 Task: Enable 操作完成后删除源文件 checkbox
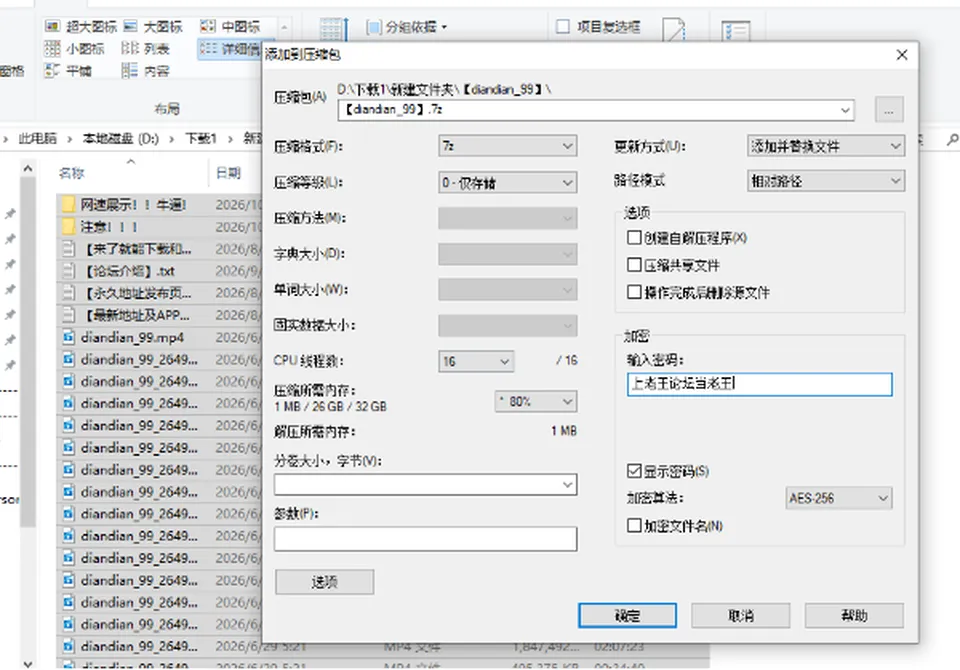[634, 292]
